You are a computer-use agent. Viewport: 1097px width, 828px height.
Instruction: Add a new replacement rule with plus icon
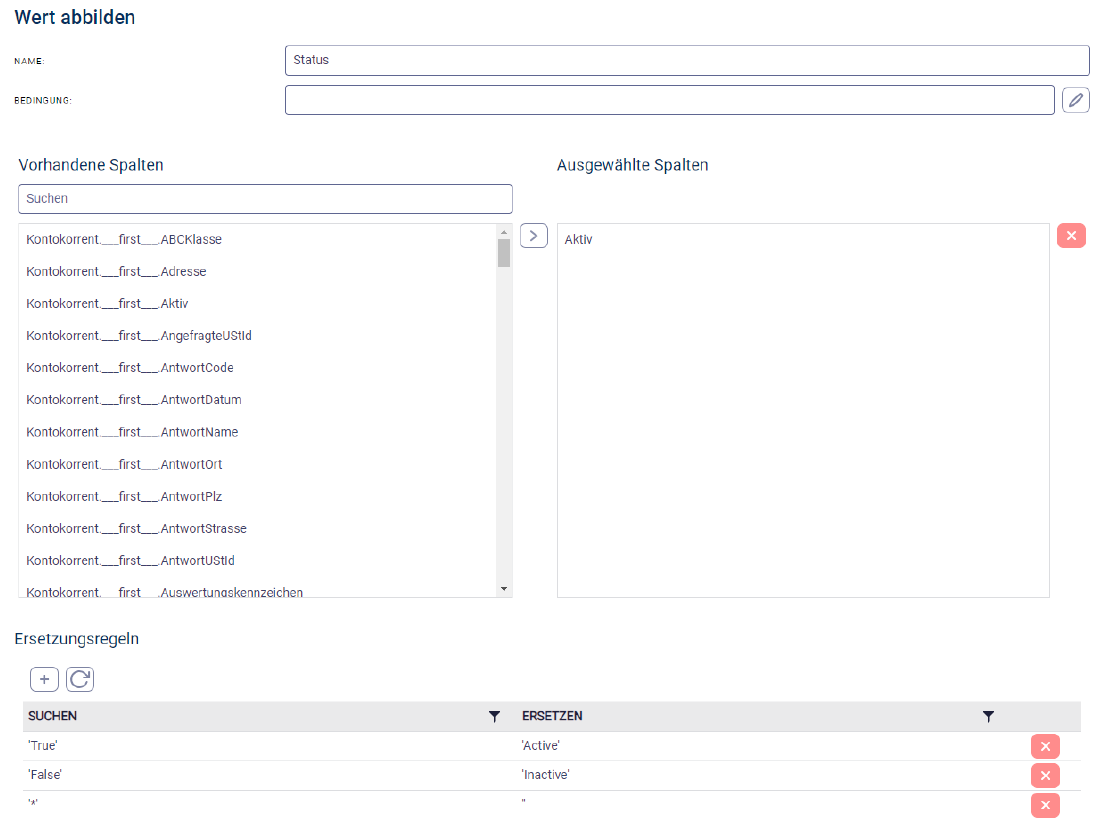click(44, 680)
